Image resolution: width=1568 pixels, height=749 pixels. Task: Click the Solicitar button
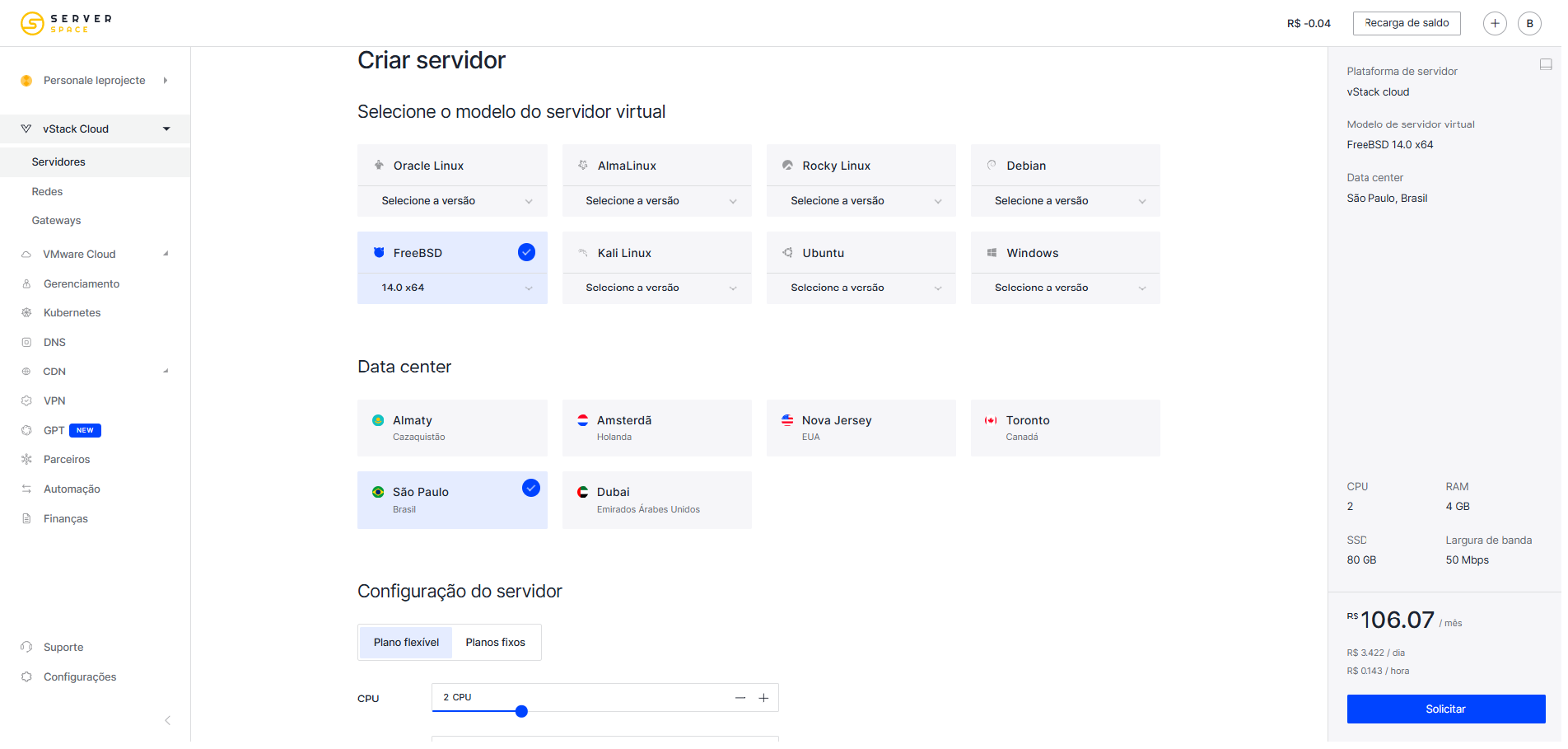[1446, 709]
